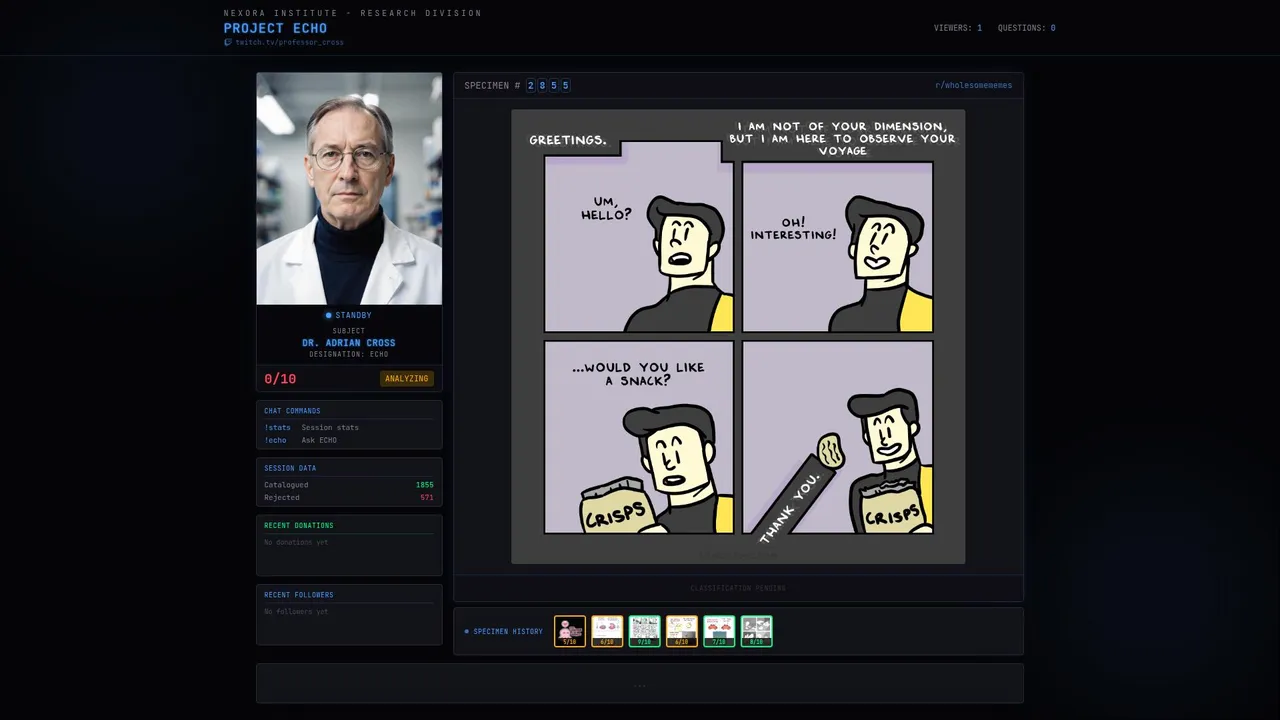Open the 9/10 specimen history thumbnail
The image size is (1280, 720).
644,631
